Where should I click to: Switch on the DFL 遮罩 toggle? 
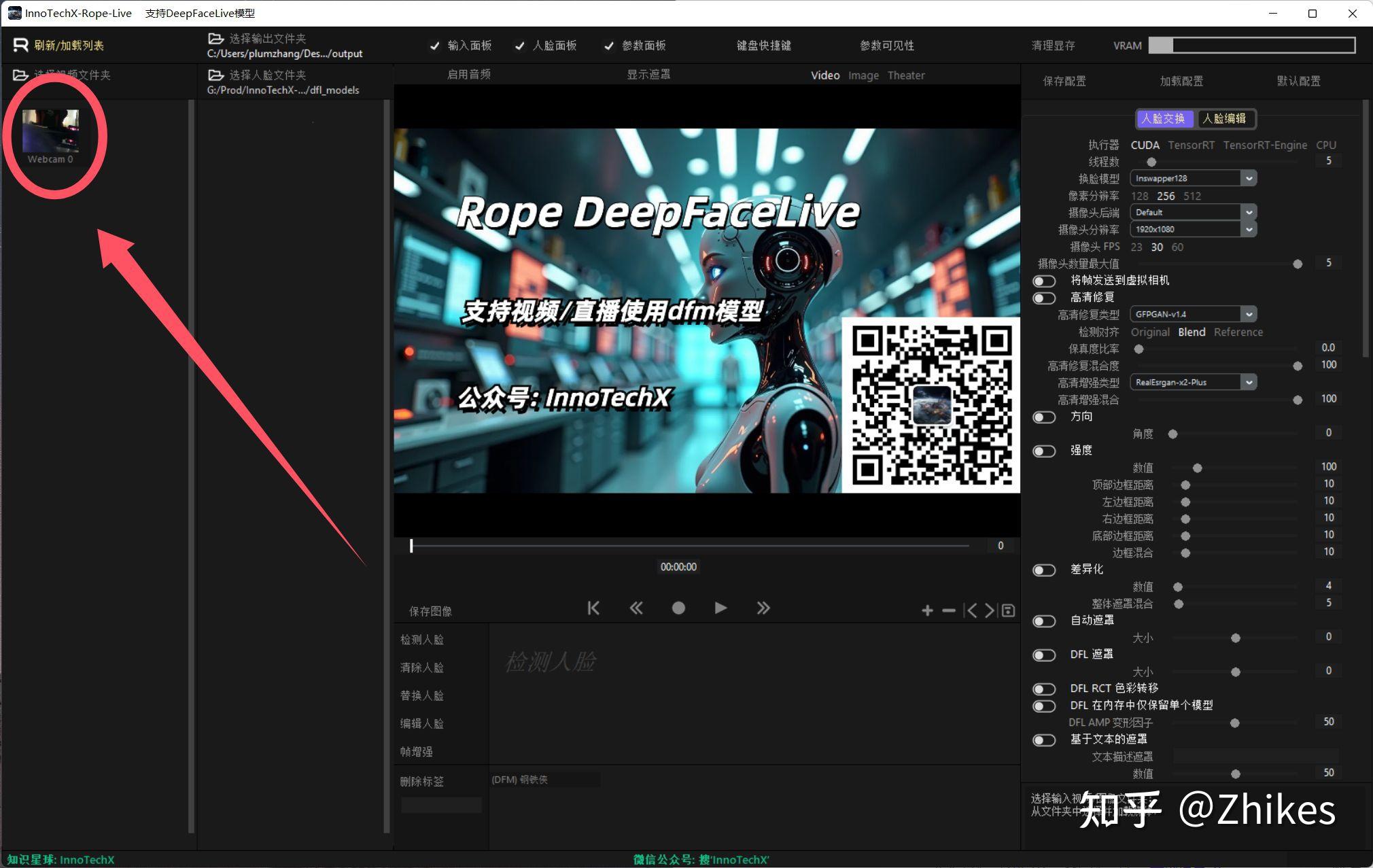pos(1044,655)
